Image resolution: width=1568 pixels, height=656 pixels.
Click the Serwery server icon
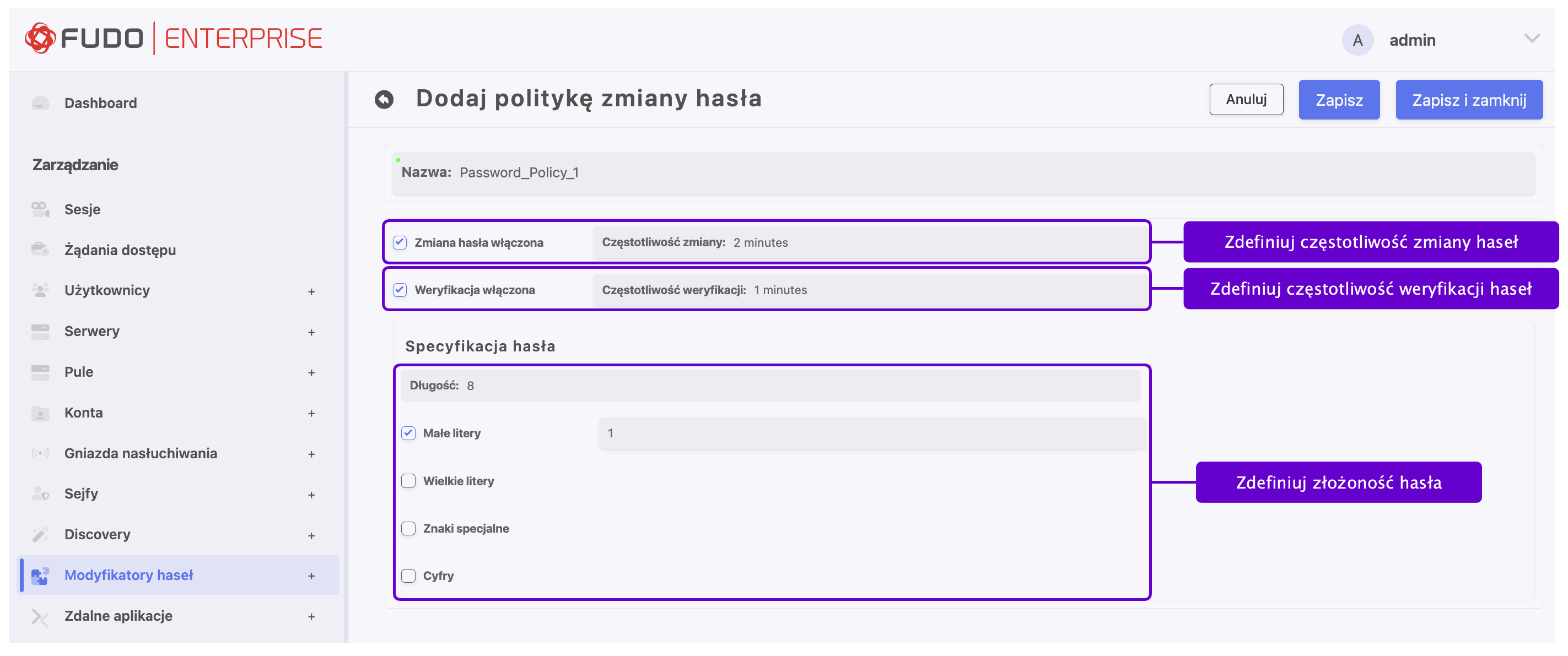click(x=40, y=331)
